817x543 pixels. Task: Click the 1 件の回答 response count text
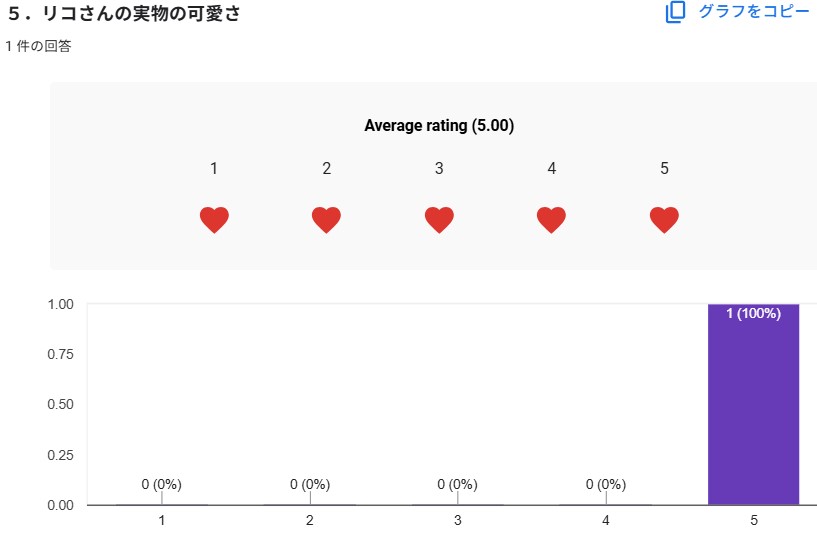click(38, 47)
